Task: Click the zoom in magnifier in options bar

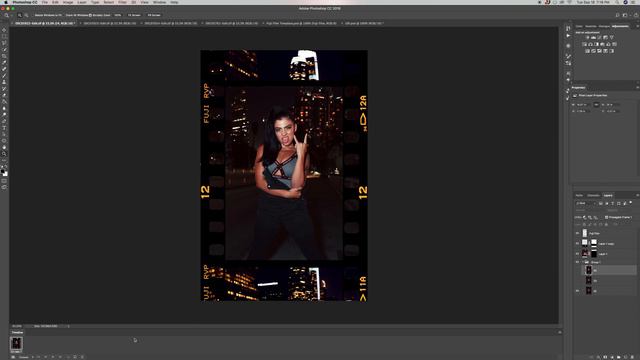Action: pyautogui.click(x=20, y=15)
